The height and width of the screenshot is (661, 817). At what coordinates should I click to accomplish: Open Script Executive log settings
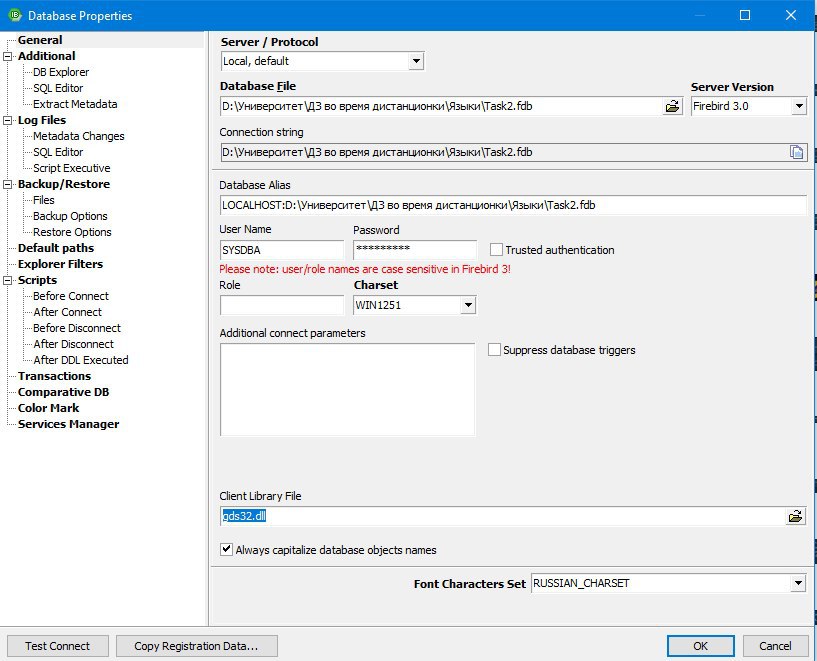coord(71,168)
